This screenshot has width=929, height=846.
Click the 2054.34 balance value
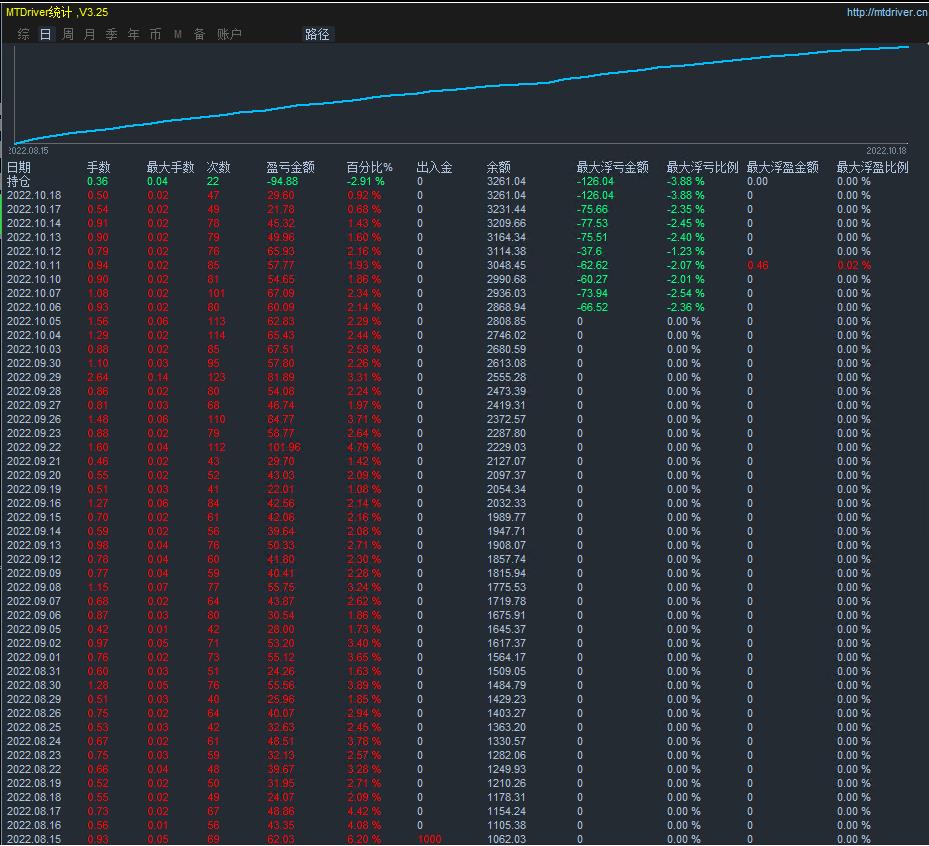507,489
